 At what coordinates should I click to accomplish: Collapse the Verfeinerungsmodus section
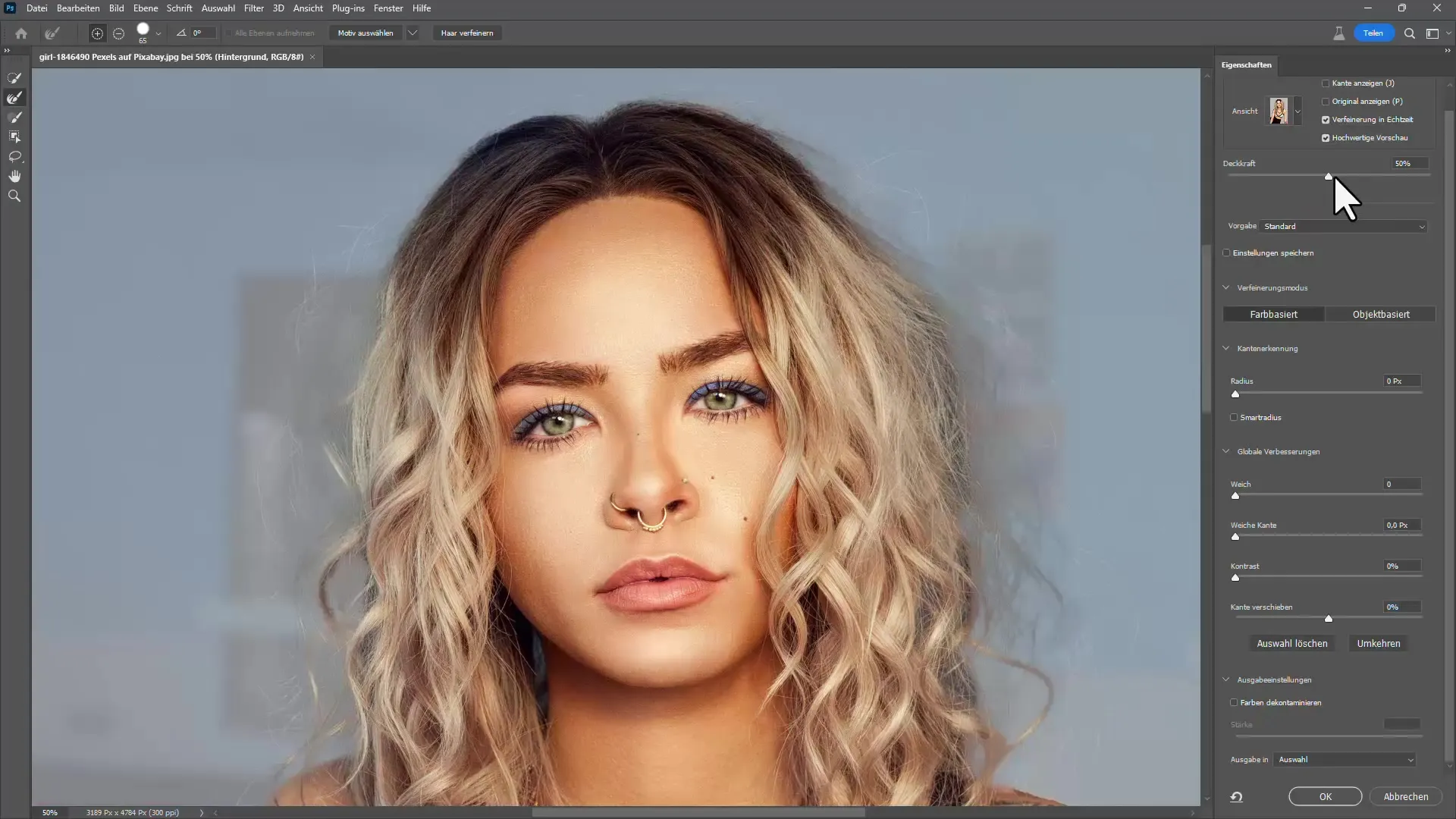point(1226,288)
